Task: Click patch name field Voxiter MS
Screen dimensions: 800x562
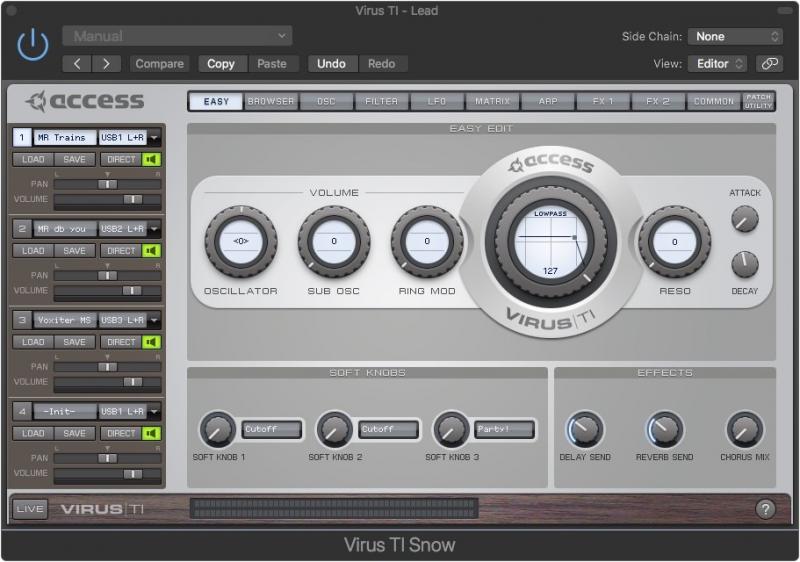Action: click(64, 320)
